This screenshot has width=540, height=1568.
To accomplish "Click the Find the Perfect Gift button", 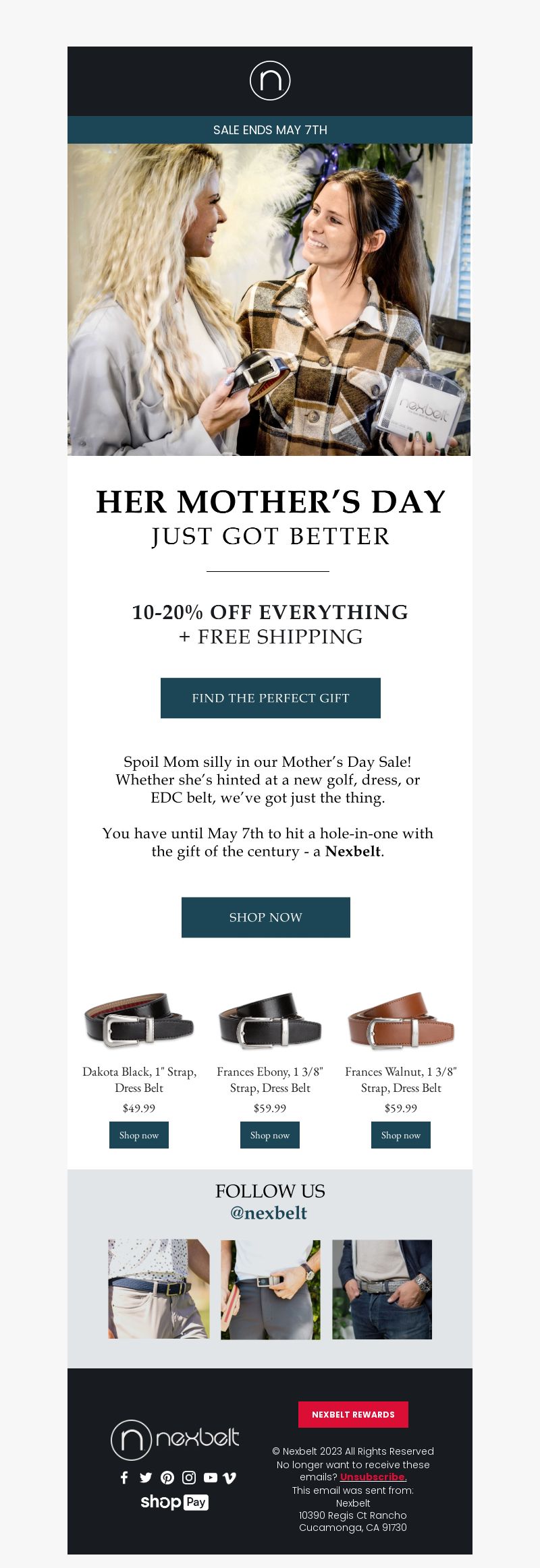I will pos(271,698).
